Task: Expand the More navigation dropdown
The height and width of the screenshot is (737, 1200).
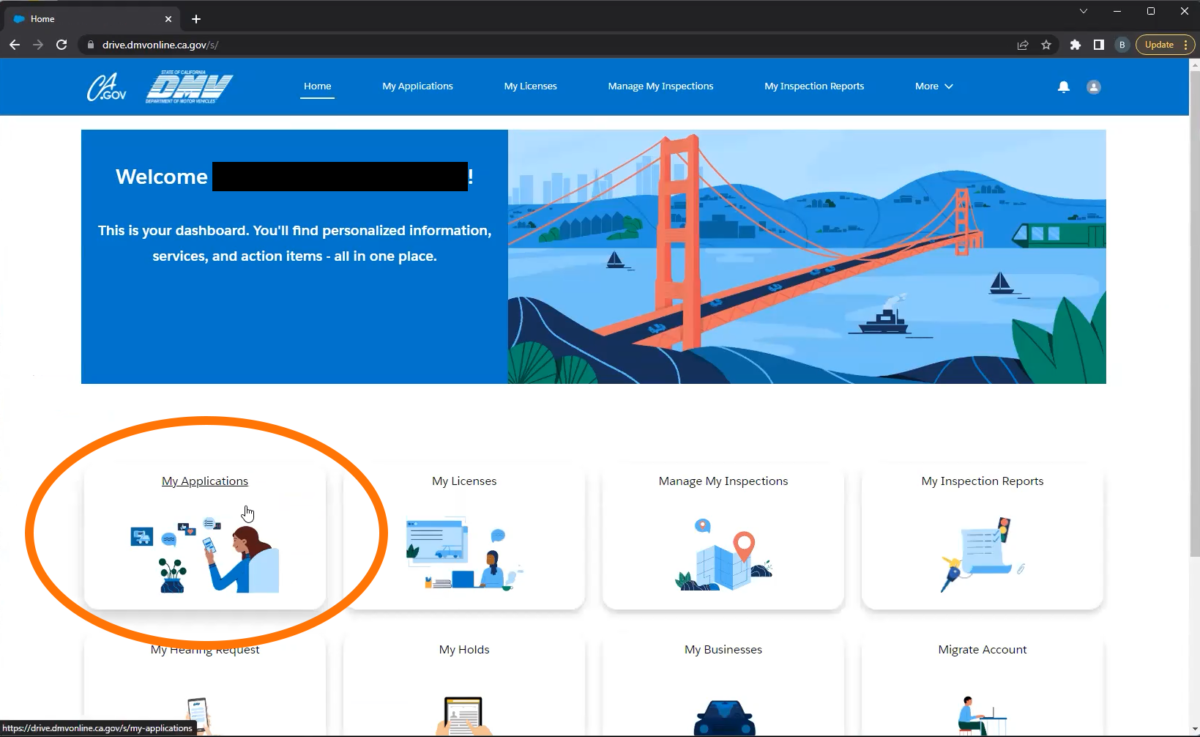Action: point(933,86)
